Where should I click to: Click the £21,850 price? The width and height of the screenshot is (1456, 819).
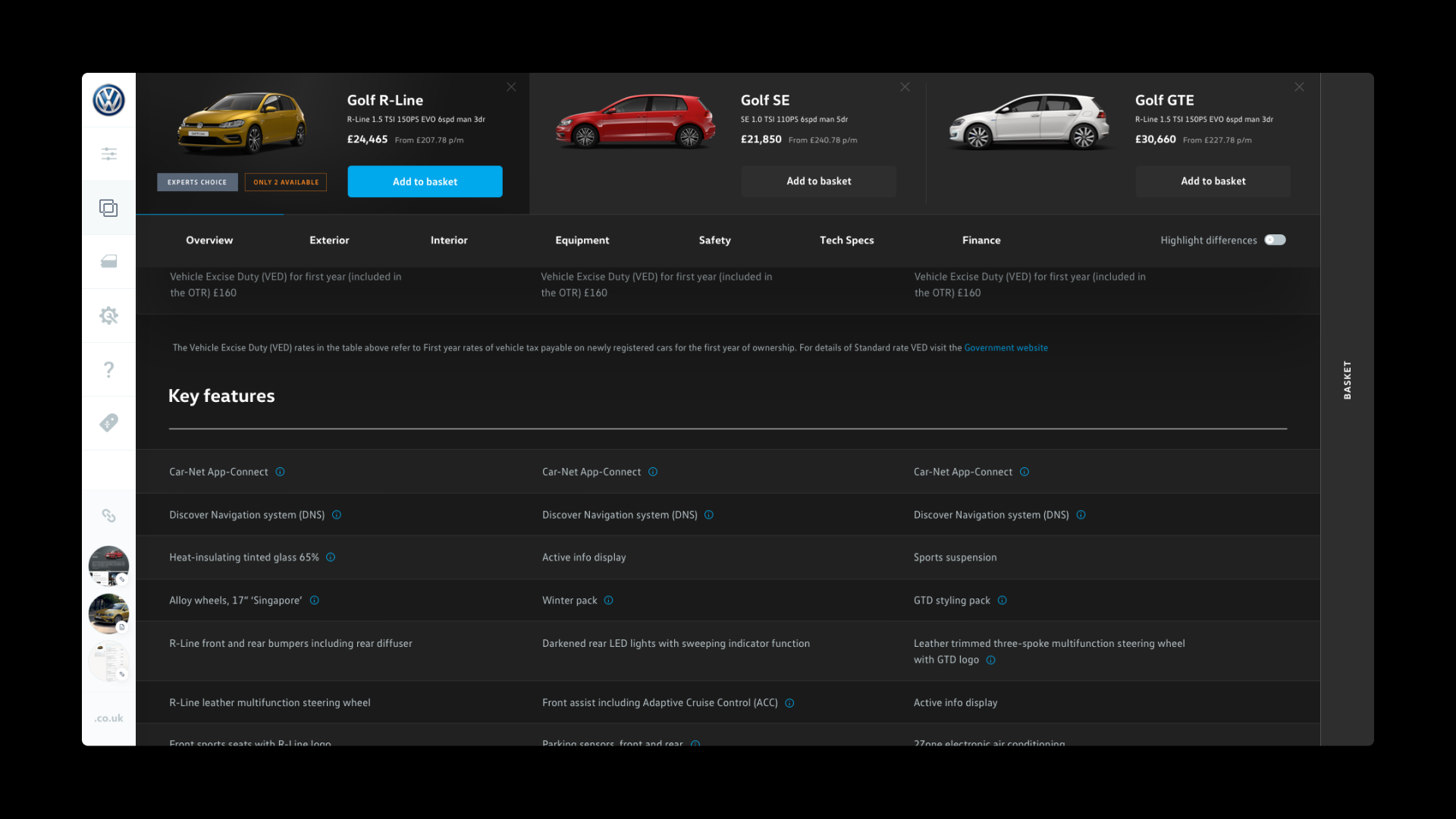pos(761,140)
